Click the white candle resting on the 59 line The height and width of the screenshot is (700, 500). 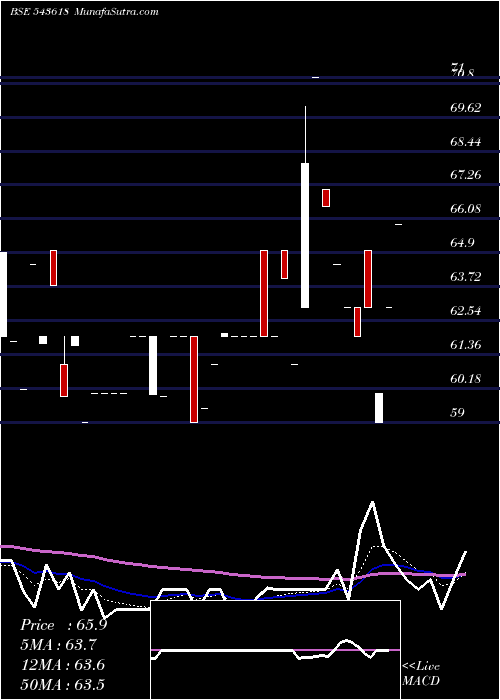click(379, 408)
